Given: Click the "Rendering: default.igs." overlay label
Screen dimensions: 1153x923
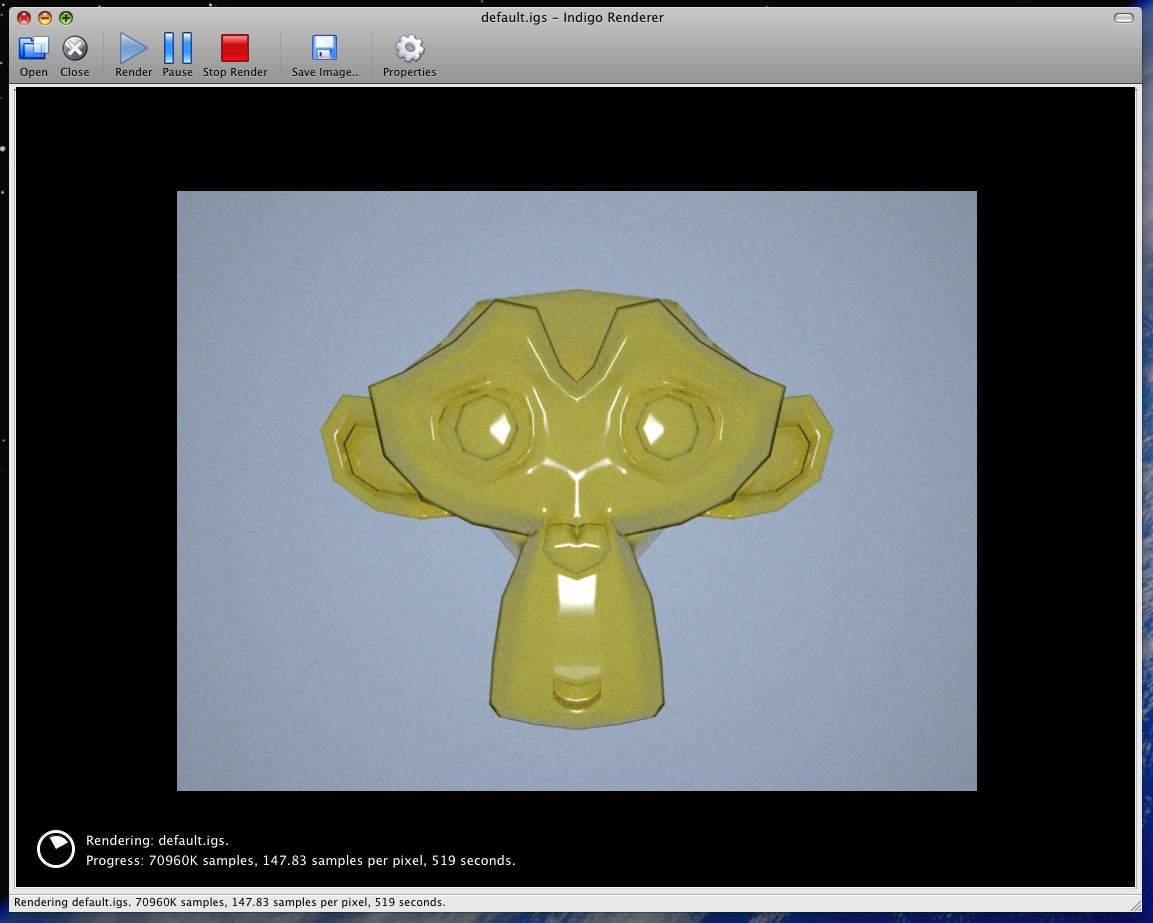Looking at the screenshot, I should [157, 840].
